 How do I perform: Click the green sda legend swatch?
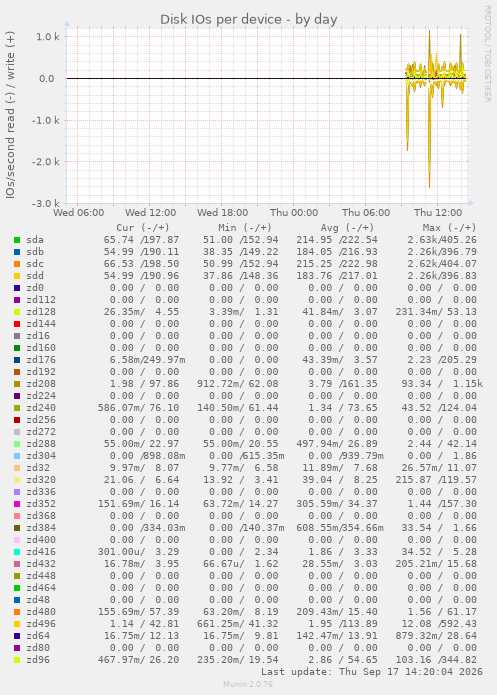pyautogui.click(x=17, y=240)
